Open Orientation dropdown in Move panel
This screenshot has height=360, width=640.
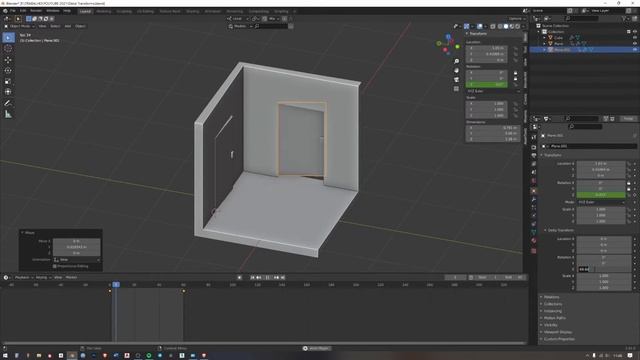[x=76, y=260]
